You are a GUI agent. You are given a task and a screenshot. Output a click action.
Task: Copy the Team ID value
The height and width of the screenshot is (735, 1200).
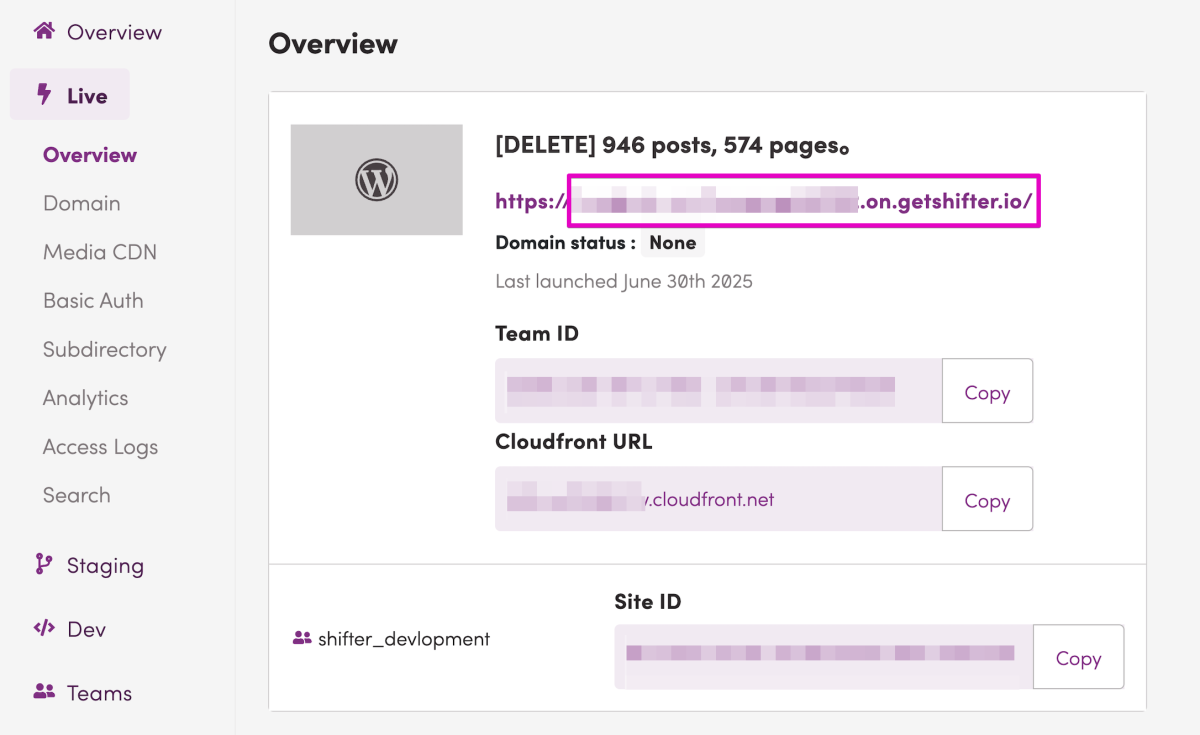(987, 391)
